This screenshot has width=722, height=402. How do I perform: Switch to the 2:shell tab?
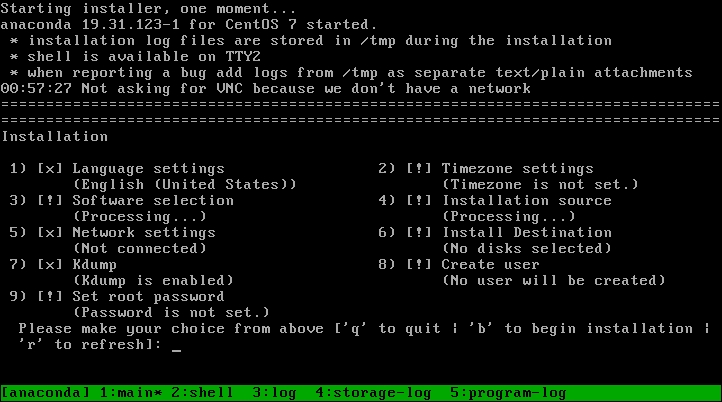(x=202, y=393)
